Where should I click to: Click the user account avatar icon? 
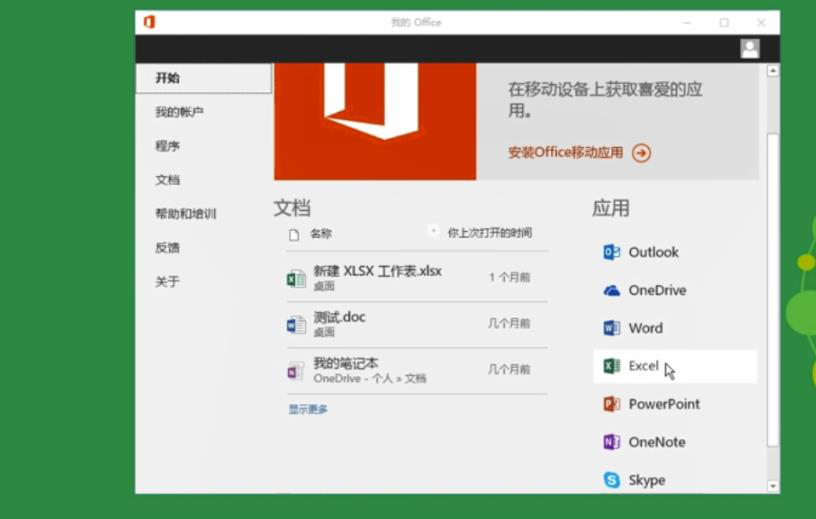pos(750,49)
